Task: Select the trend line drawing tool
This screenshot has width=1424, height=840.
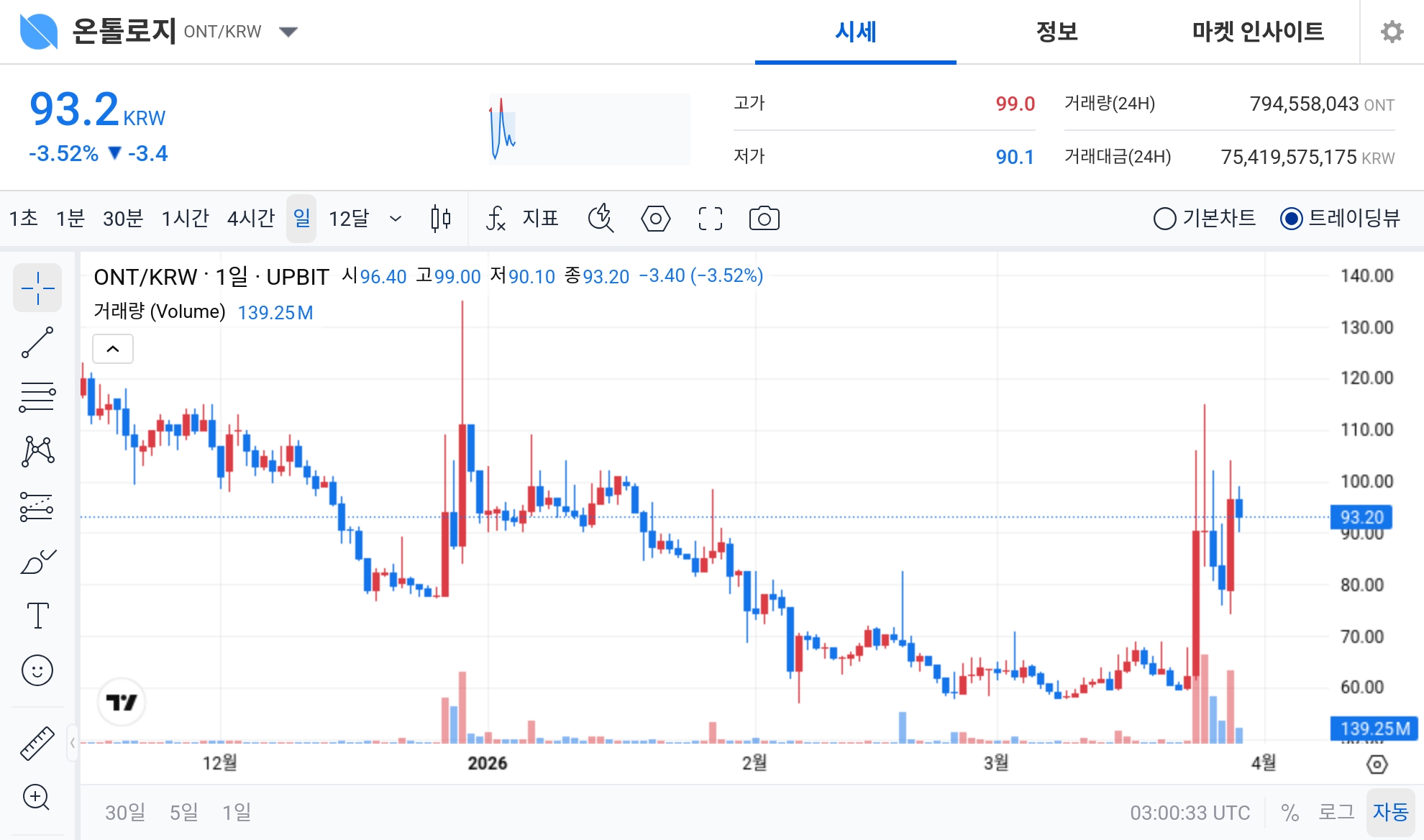Action: tap(37, 342)
